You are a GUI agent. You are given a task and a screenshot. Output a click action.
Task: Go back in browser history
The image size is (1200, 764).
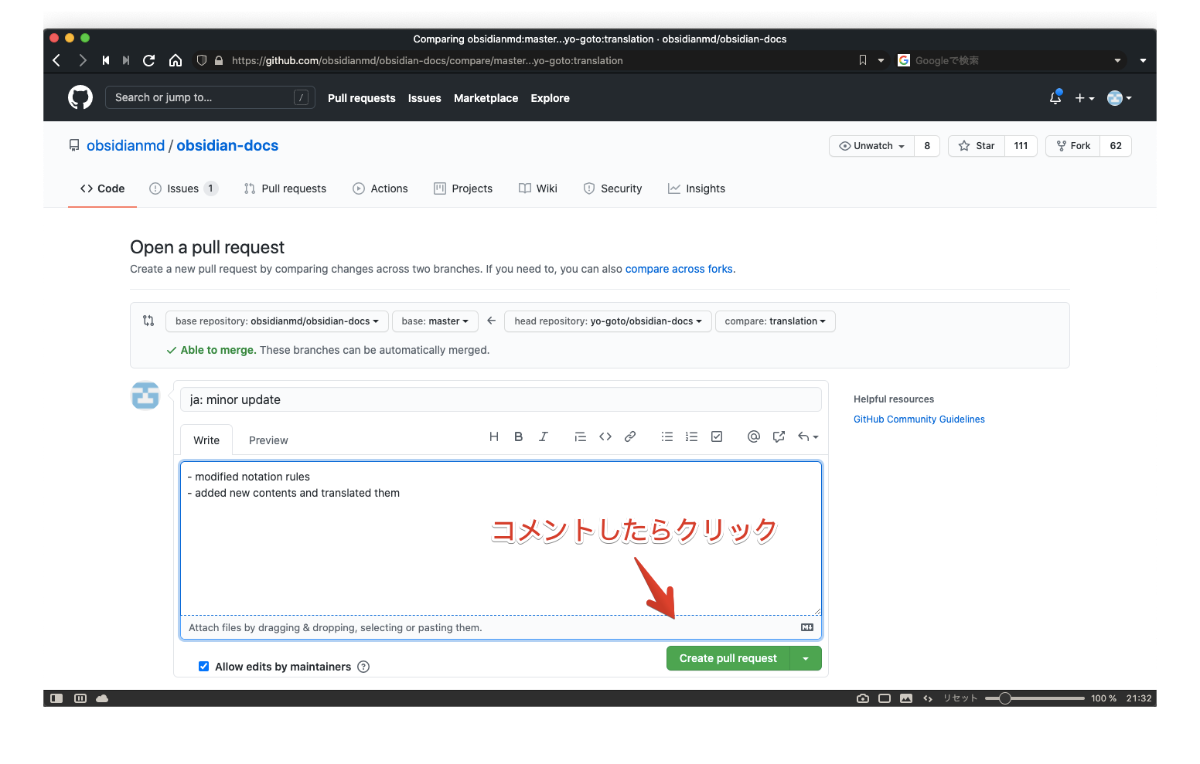coord(56,60)
